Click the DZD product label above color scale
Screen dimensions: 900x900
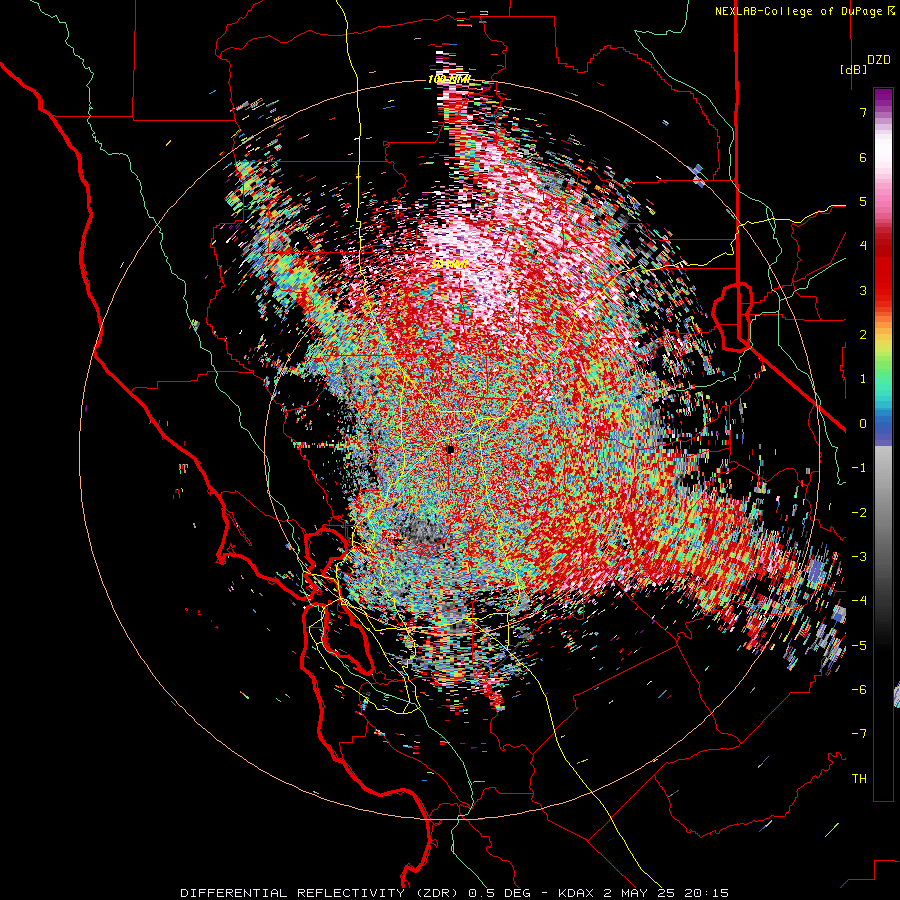[878, 60]
